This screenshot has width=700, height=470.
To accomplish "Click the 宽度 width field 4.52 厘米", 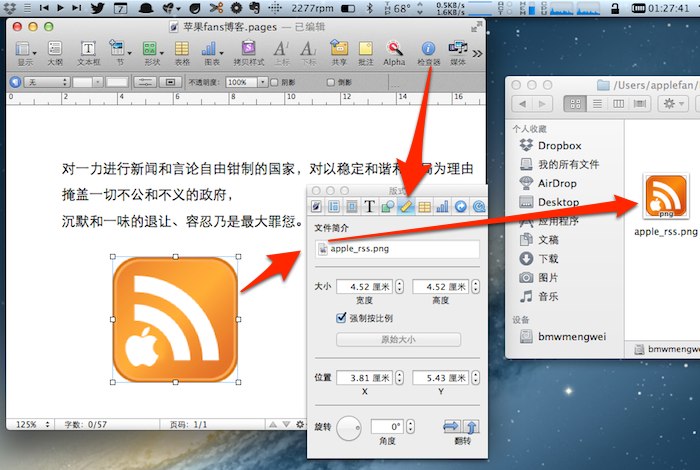I will (364, 287).
